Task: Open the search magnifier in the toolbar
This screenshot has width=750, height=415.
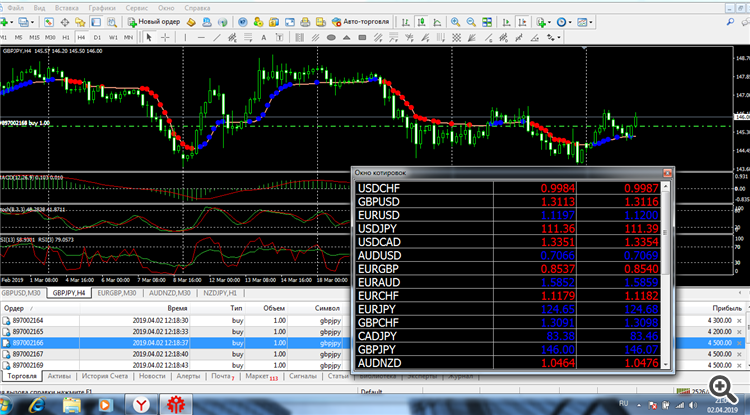Action: pyautogui.click(x=730, y=22)
